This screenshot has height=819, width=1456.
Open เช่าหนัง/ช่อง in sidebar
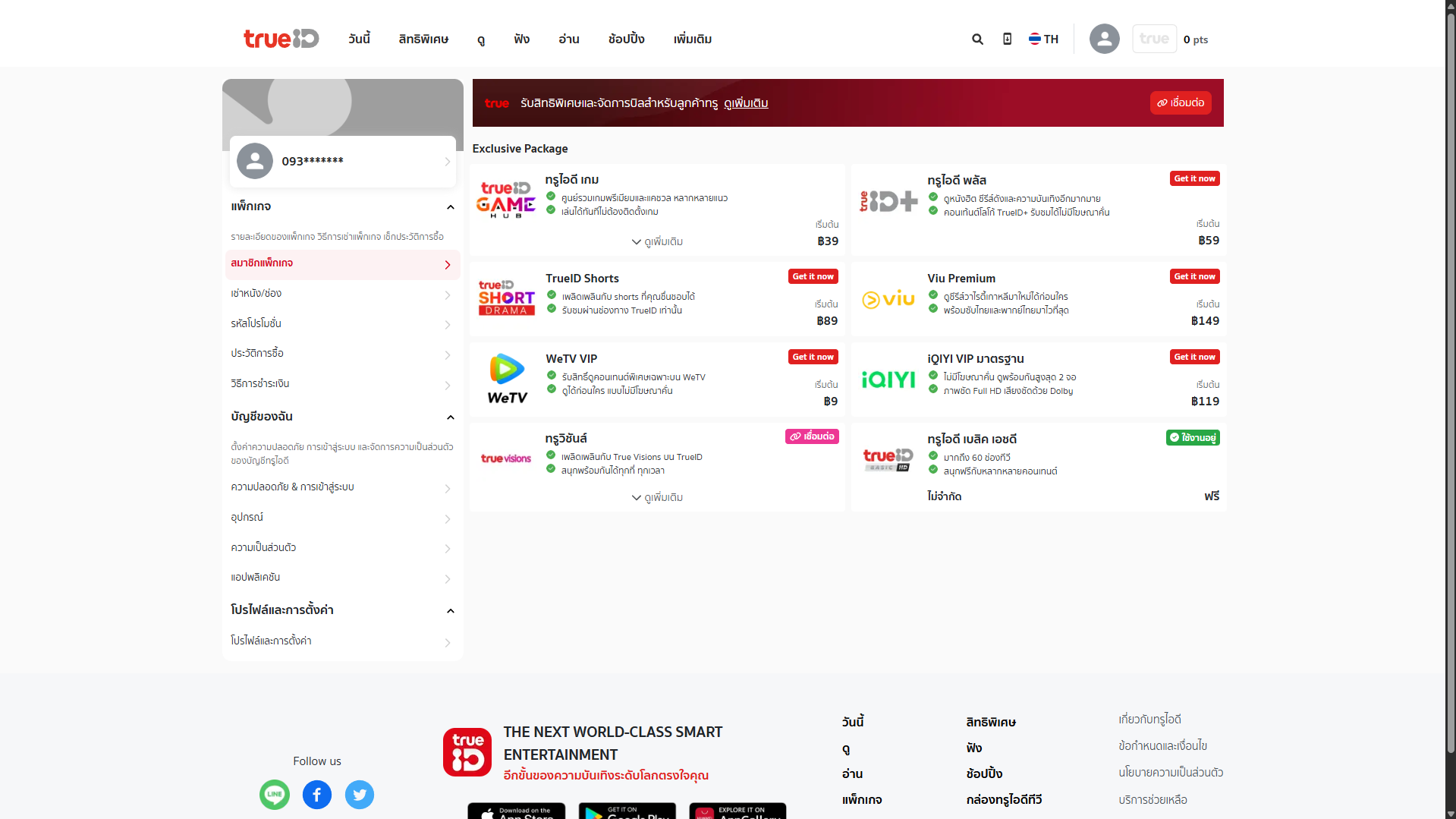[343, 295]
